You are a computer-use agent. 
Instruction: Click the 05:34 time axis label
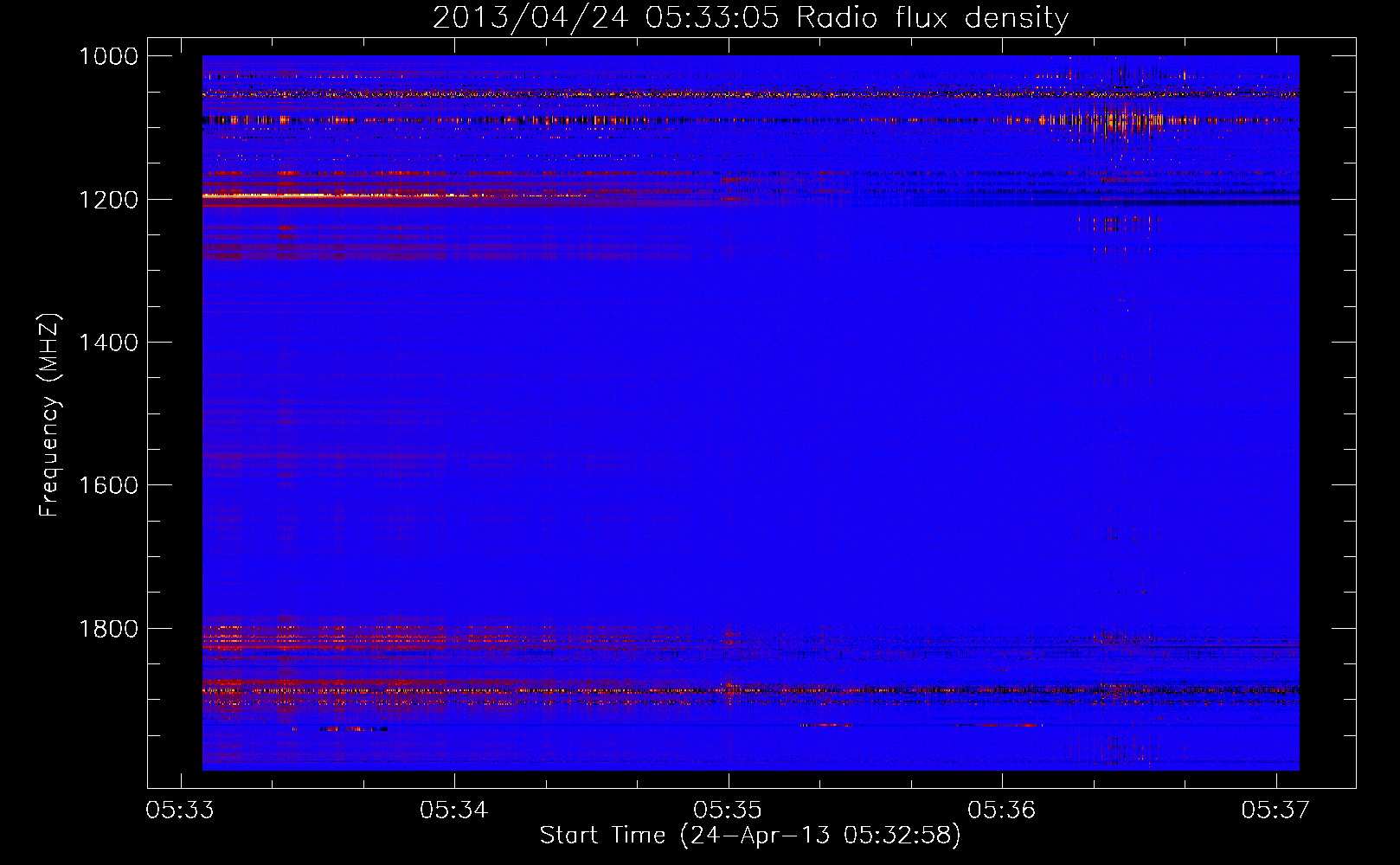[x=454, y=811]
